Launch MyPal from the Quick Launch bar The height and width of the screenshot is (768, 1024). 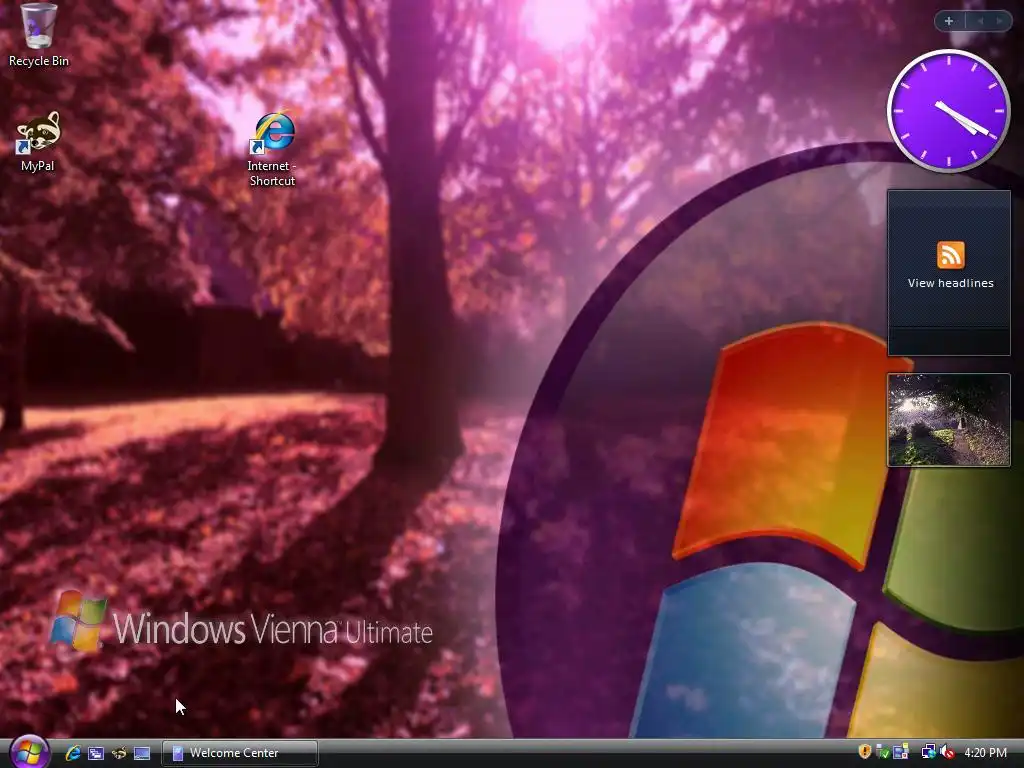pos(119,753)
